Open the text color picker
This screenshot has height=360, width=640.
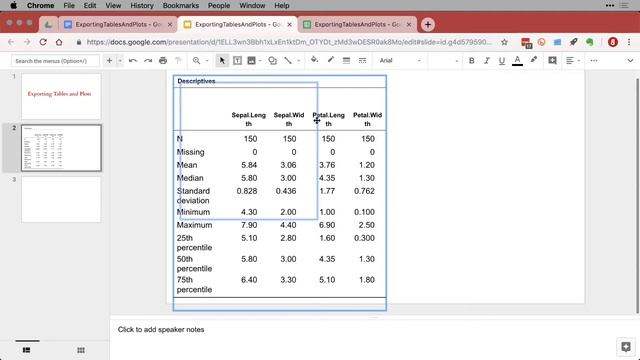click(517, 60)
